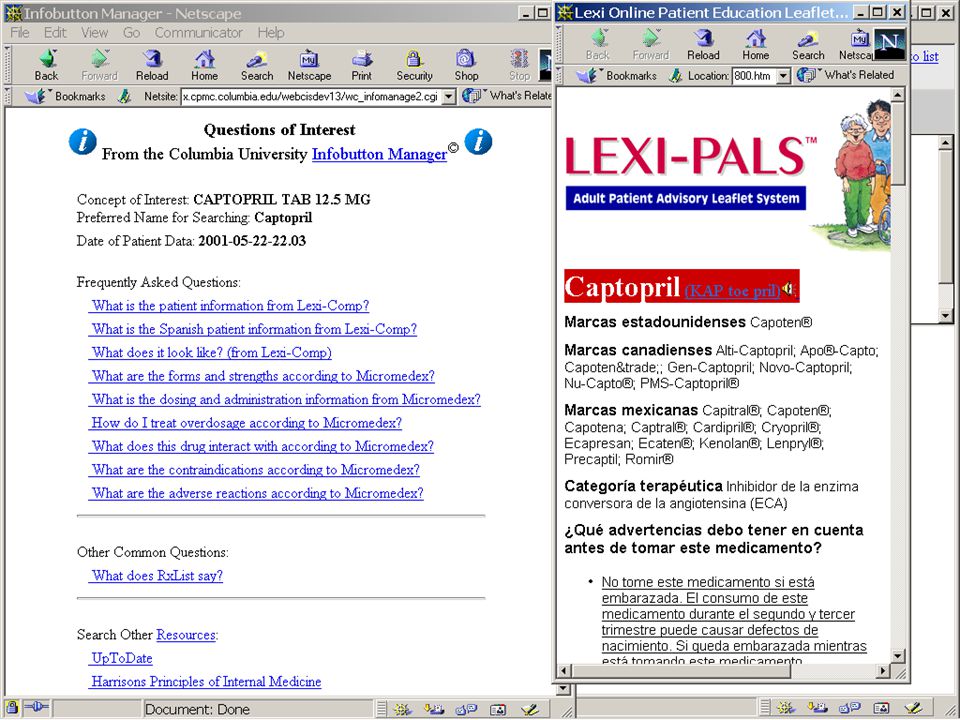Screen dimensions: 960x720
Task: Click the KAP toe pril pronunciation link
Action: click(732, 290)
